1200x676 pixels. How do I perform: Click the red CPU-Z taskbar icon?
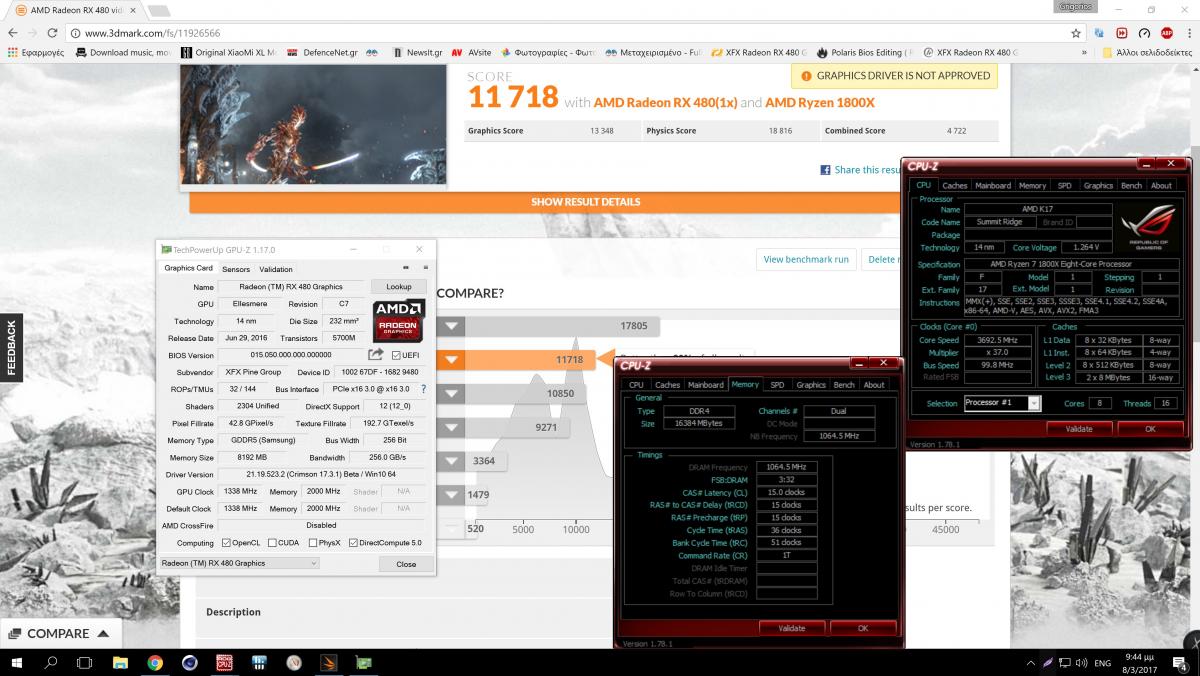click(225, 662)
